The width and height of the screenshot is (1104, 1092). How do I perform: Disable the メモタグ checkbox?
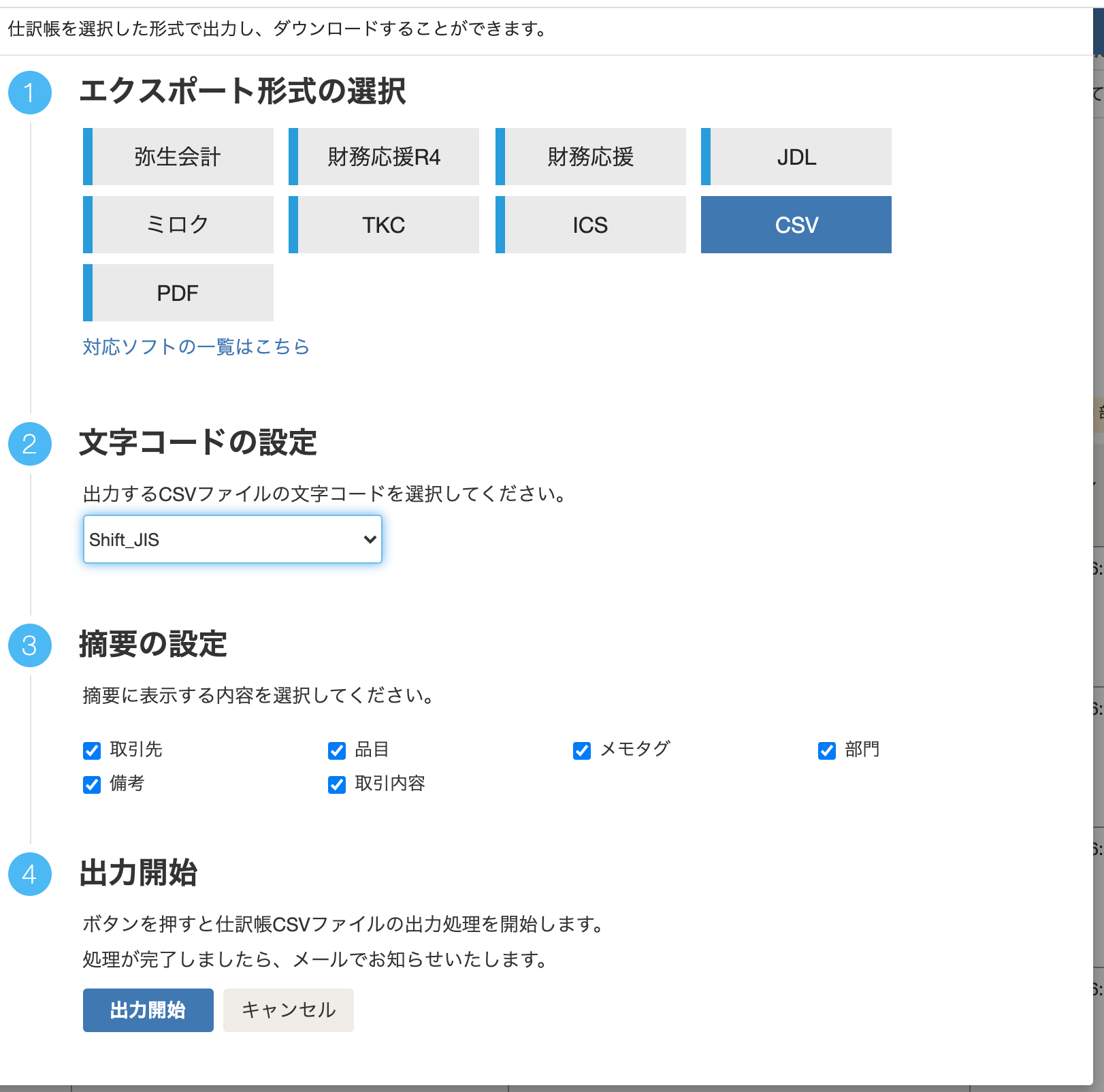[582, 750]
